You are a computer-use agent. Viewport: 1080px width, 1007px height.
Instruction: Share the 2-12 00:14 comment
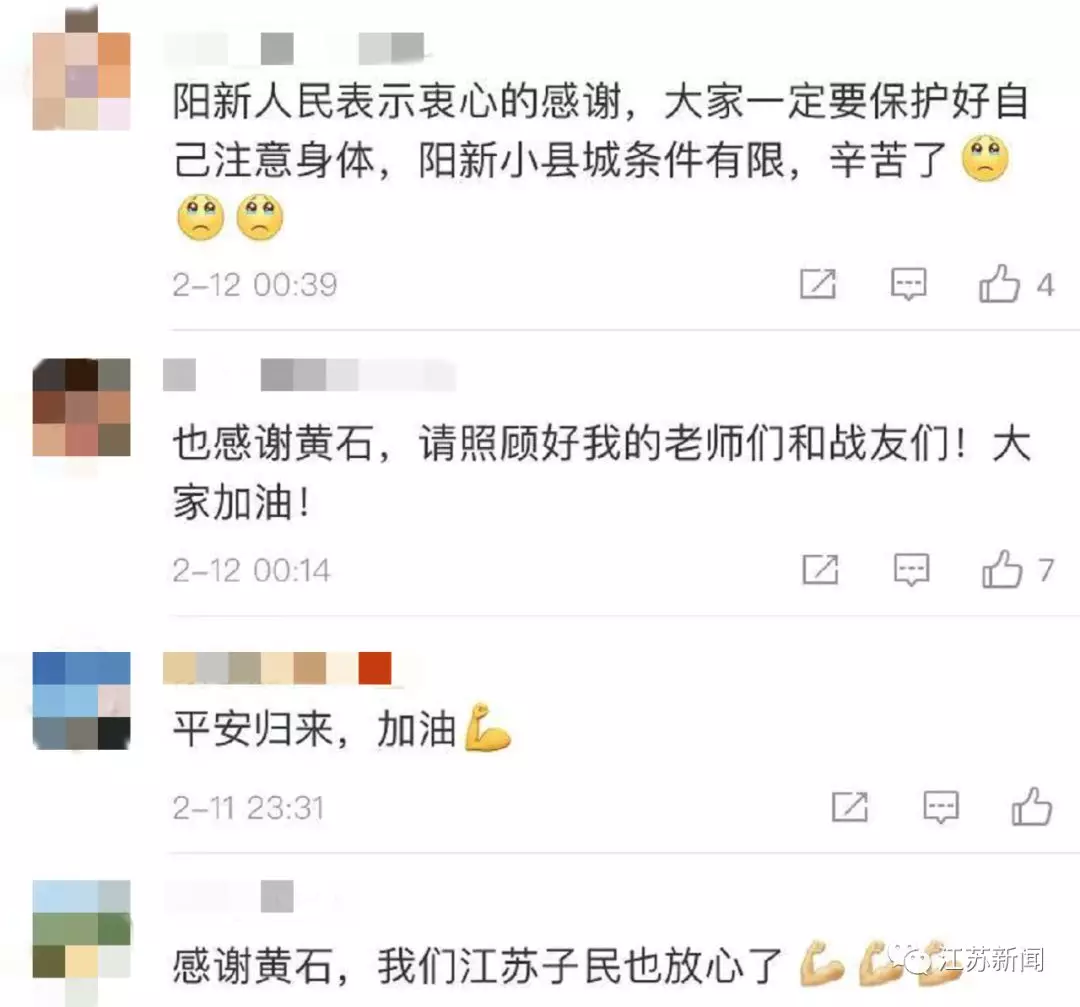click(821, 570)
